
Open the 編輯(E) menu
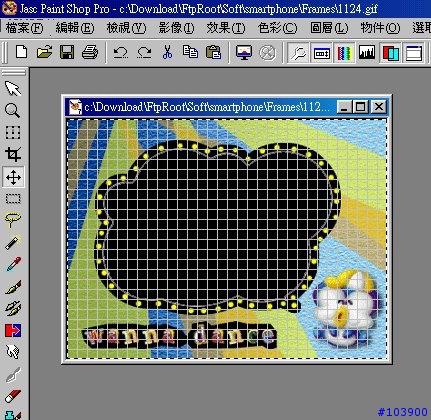pos(75,28)
